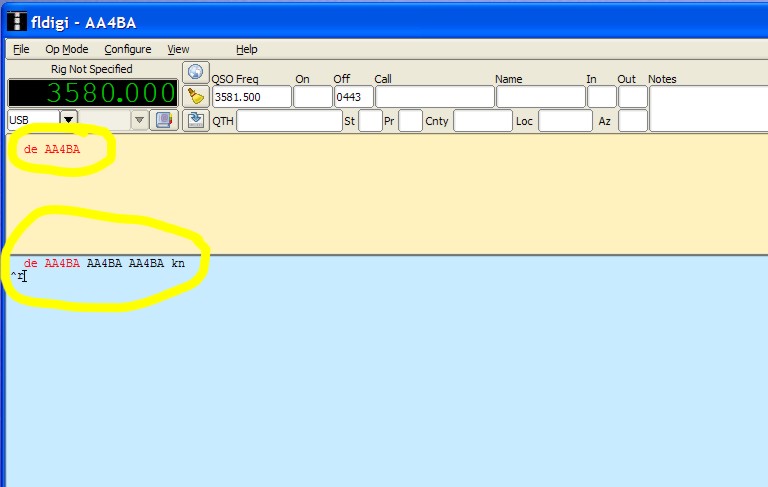
Task: Click 'kn' in the transmit pane
Action: click(x=178, y=264)
